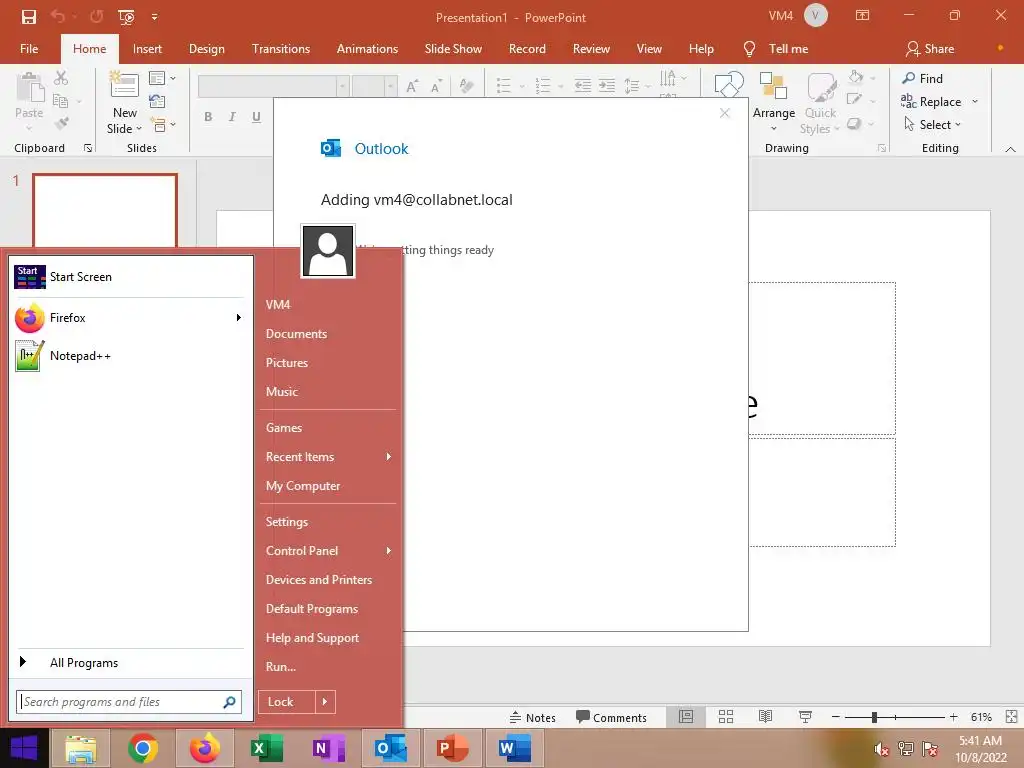Click the Bullets list icon

[x=504, y=86]
